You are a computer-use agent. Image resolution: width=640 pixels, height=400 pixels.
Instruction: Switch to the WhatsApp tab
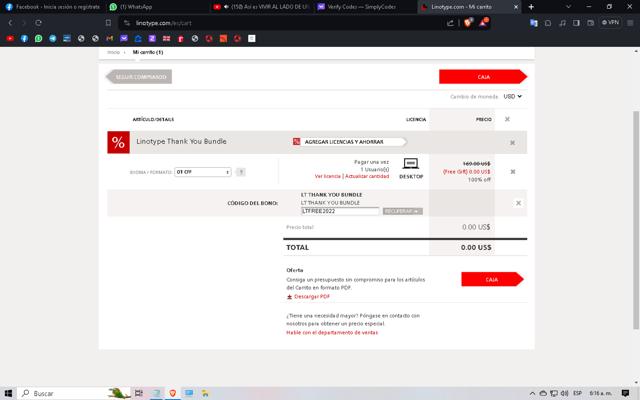157,7
